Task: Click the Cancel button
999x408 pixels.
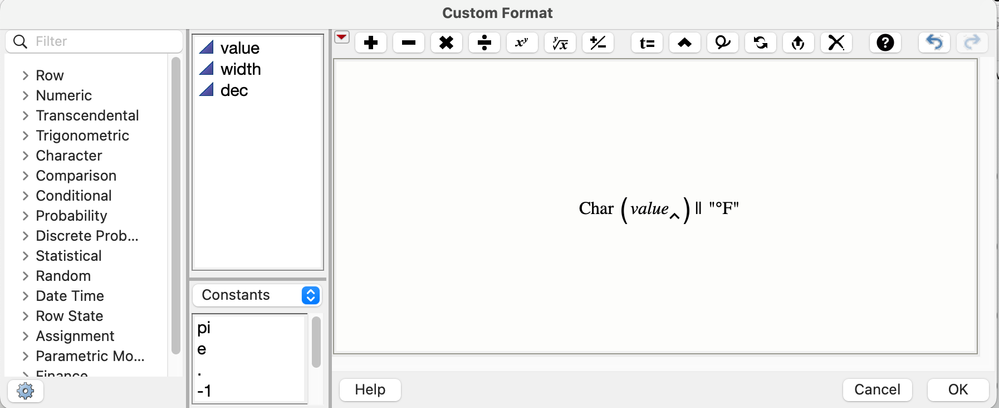Action: click(x=877, y=390)
